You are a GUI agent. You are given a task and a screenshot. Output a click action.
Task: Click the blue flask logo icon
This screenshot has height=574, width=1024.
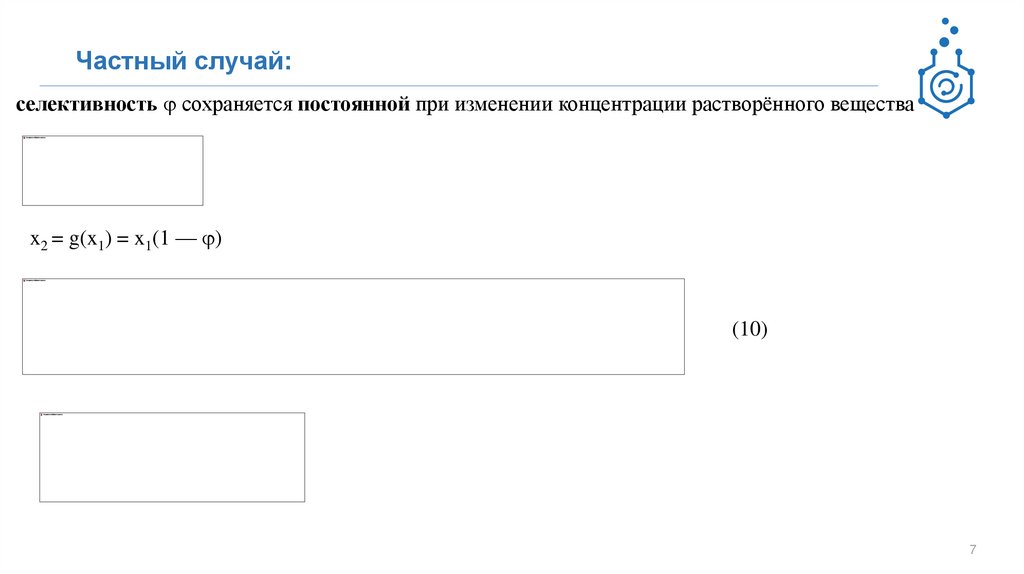(x=946, y=85)
